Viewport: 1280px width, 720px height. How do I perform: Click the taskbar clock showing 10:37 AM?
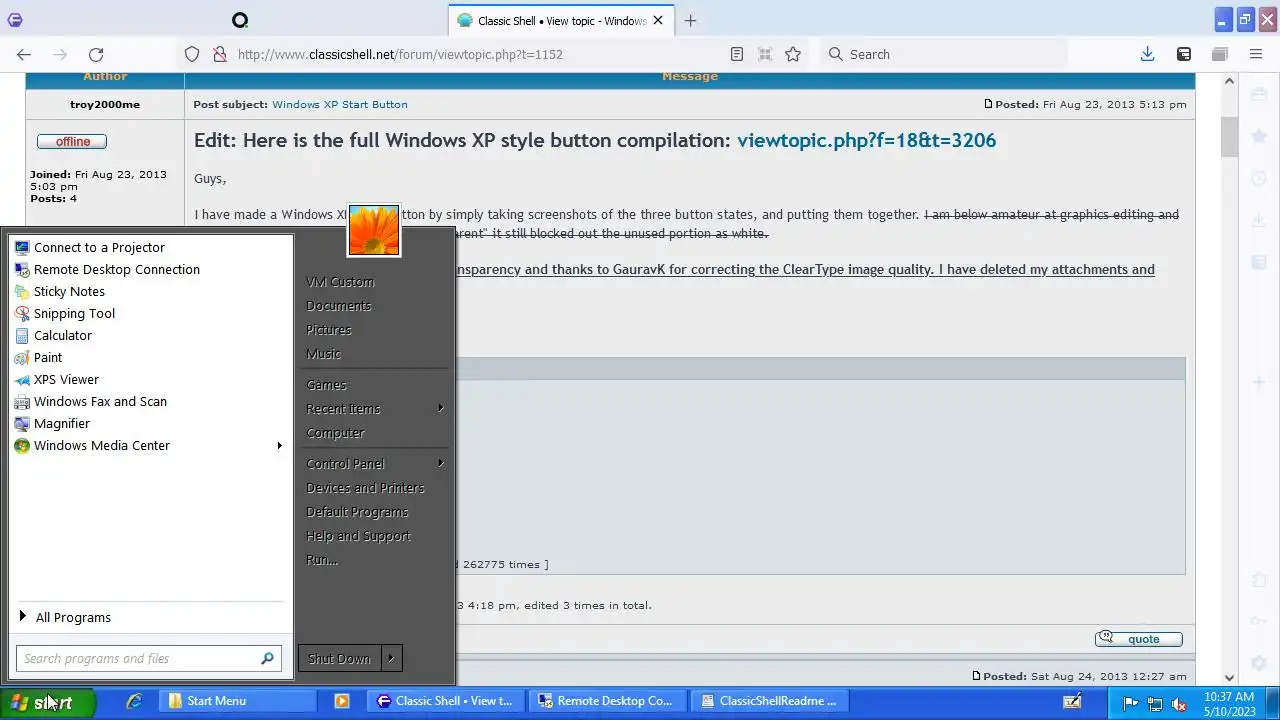[x=1229, y=704]
